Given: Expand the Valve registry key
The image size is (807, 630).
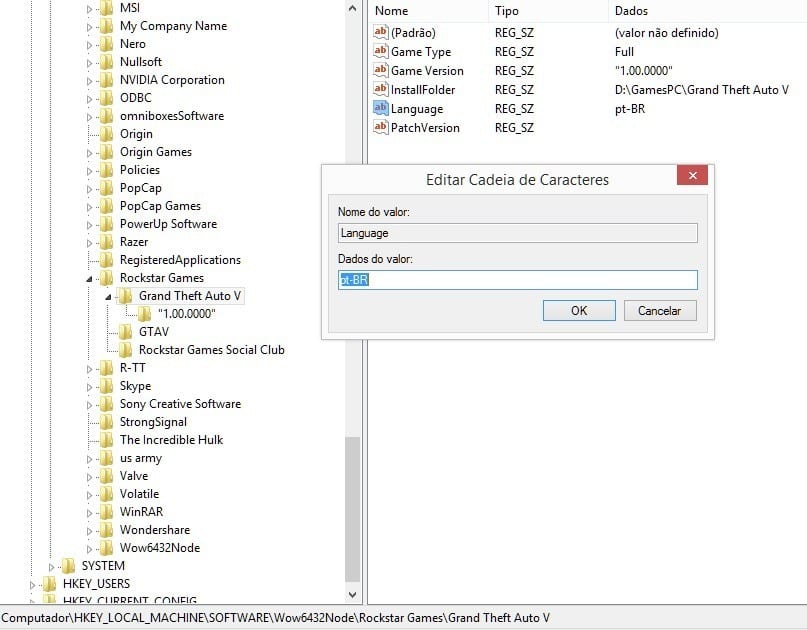Looking at the screenshot, I should pos(90,476).
